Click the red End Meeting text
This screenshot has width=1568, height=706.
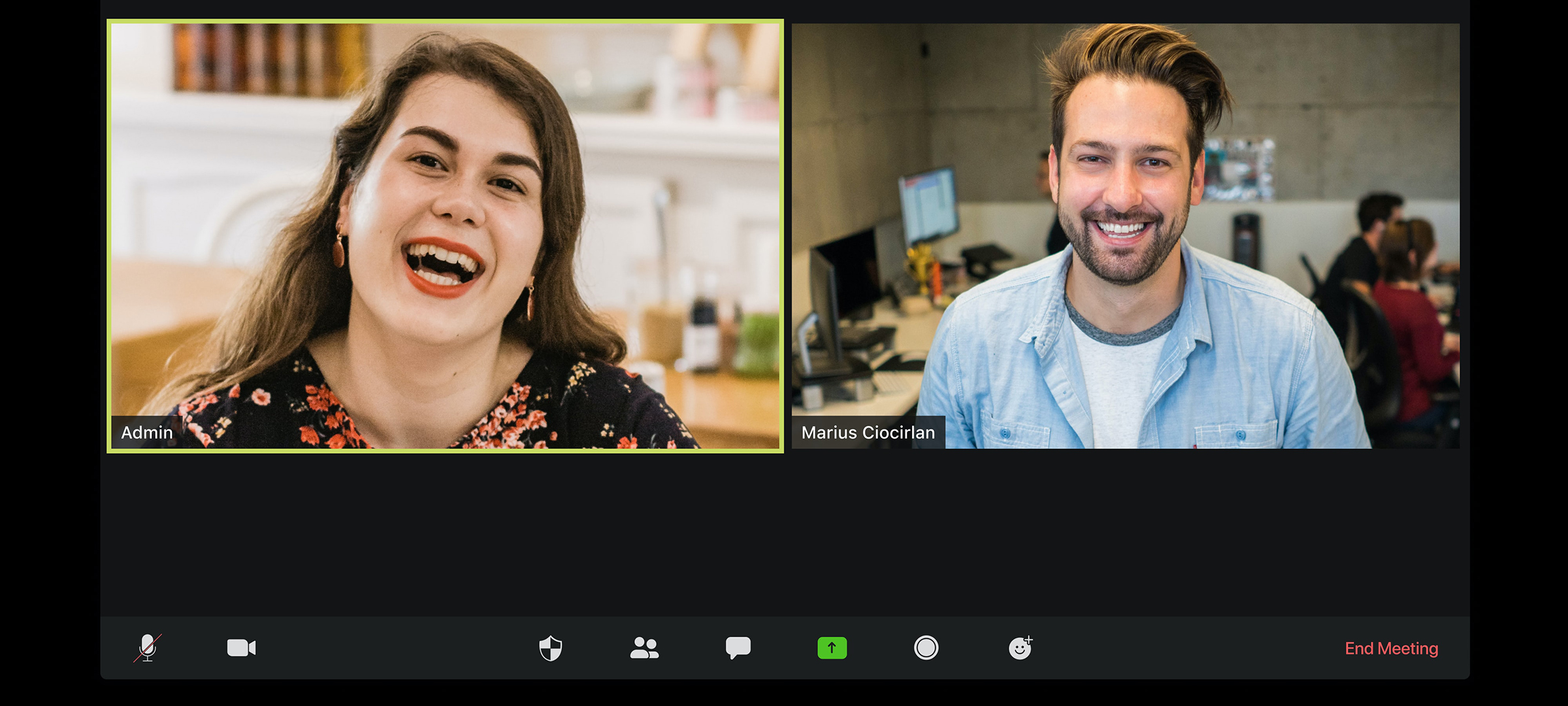click(x=1391, y=648)
